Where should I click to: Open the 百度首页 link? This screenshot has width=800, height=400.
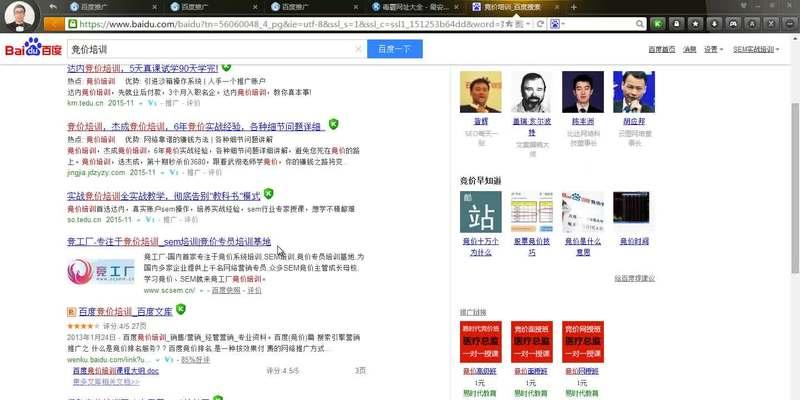(x=662, y=49)
